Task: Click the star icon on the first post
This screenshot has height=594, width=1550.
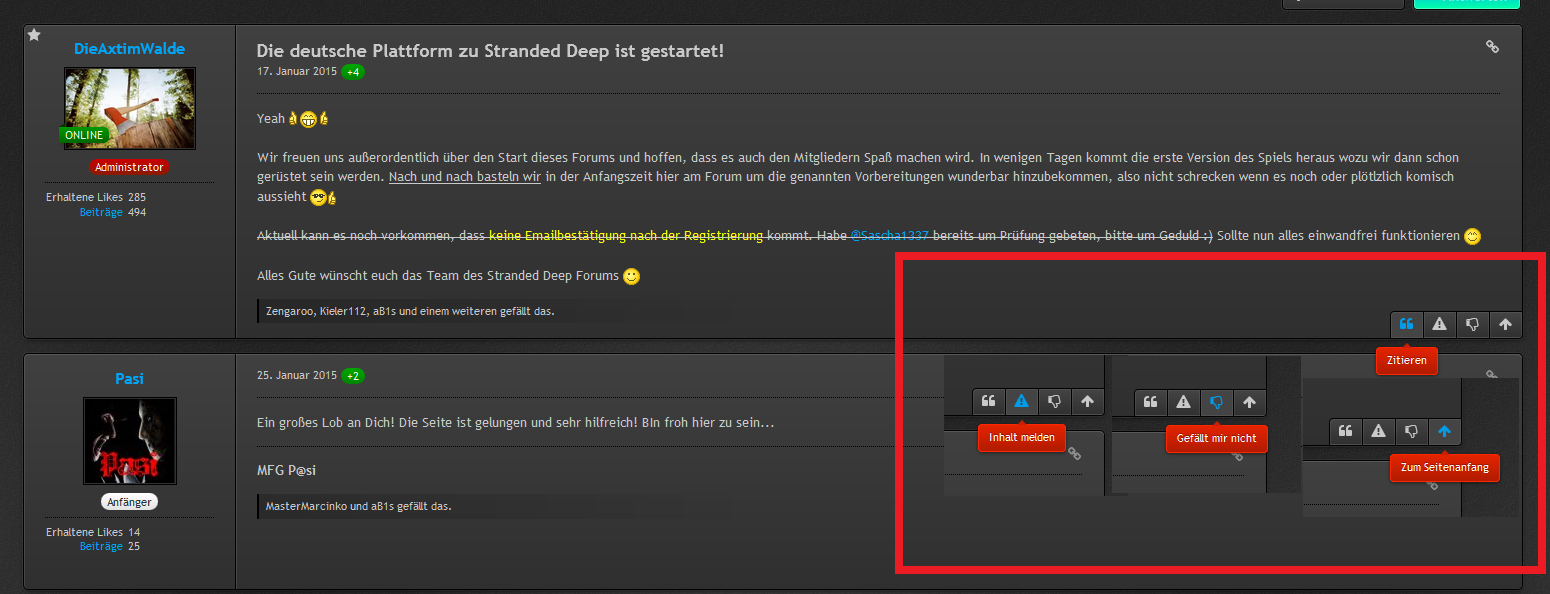Action: pos(34,35)
